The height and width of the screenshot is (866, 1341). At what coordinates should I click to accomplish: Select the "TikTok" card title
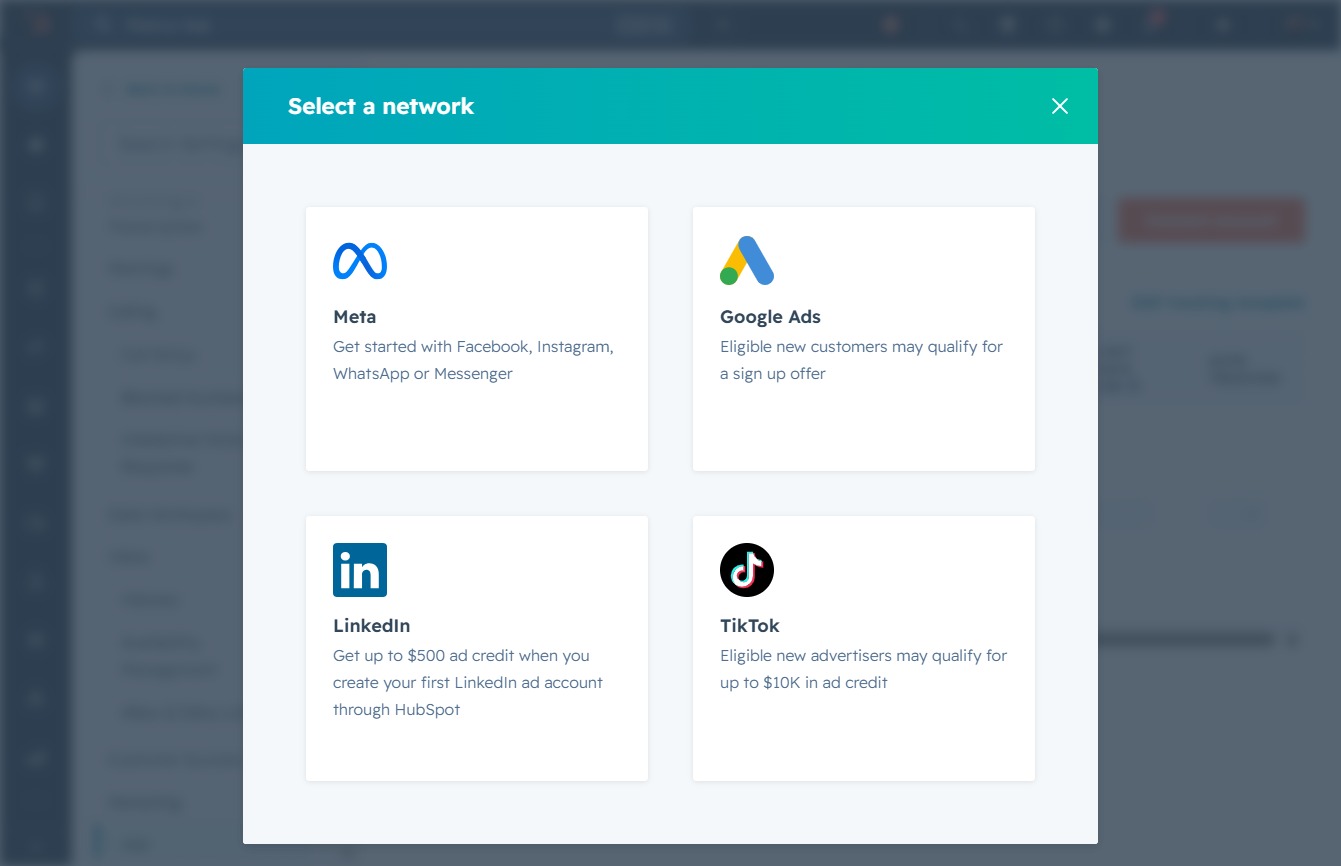pyautogui.click(x=750, y=626)
